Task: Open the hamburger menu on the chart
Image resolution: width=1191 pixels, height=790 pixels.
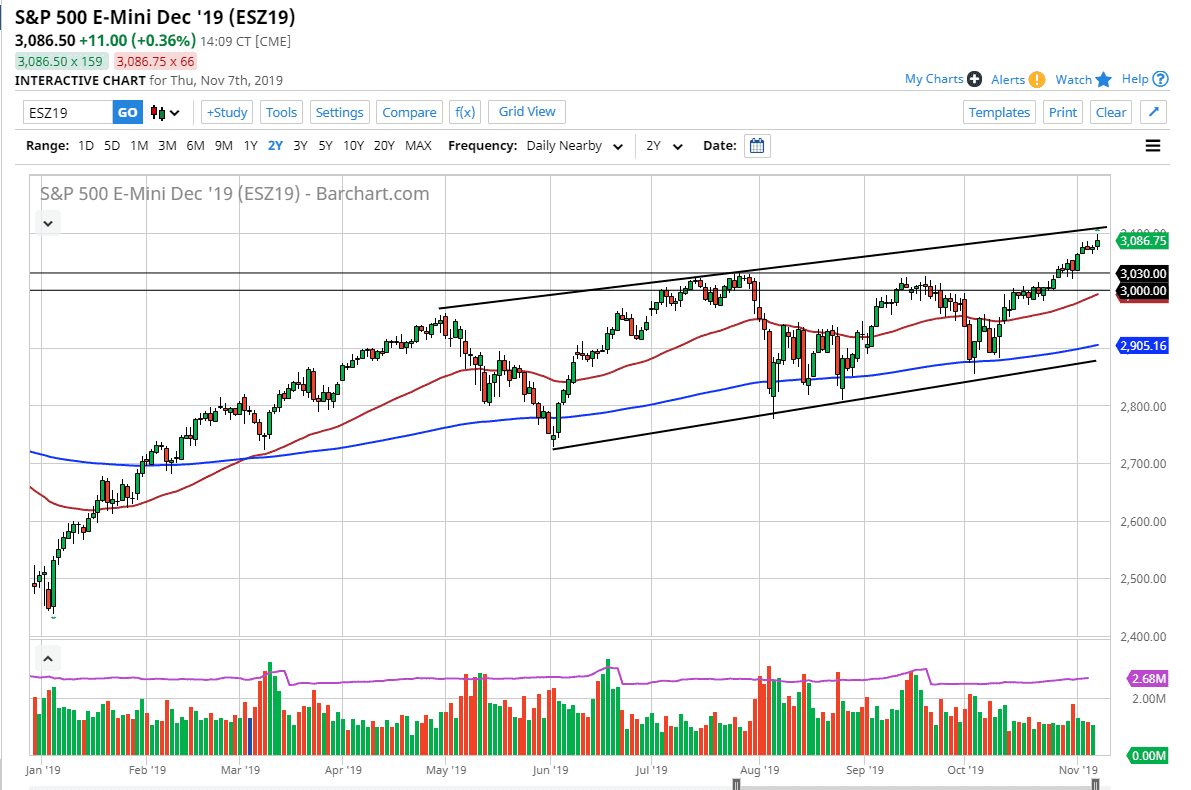Action: [x=1152, y=145]
